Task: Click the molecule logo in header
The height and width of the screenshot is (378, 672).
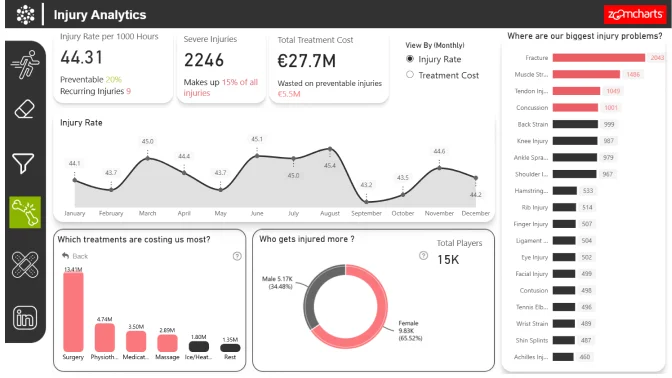Action: point(25,15)
